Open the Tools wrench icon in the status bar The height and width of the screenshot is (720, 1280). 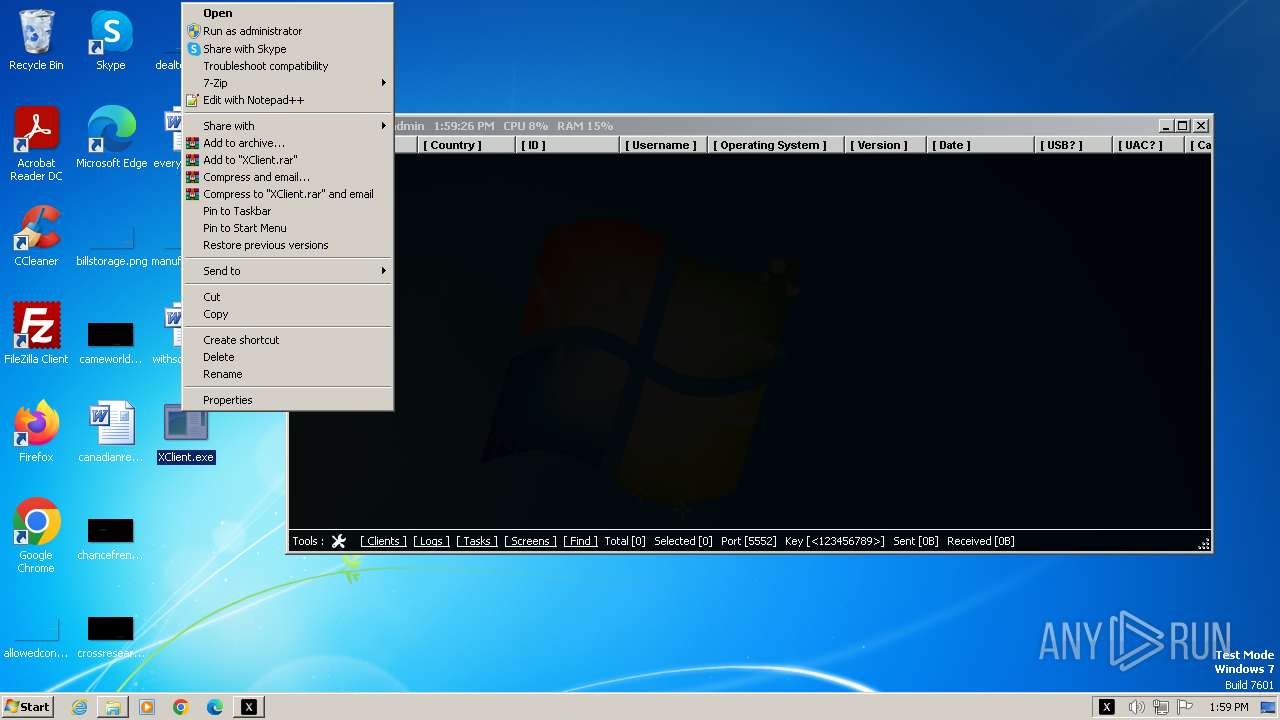pos(338,541)
